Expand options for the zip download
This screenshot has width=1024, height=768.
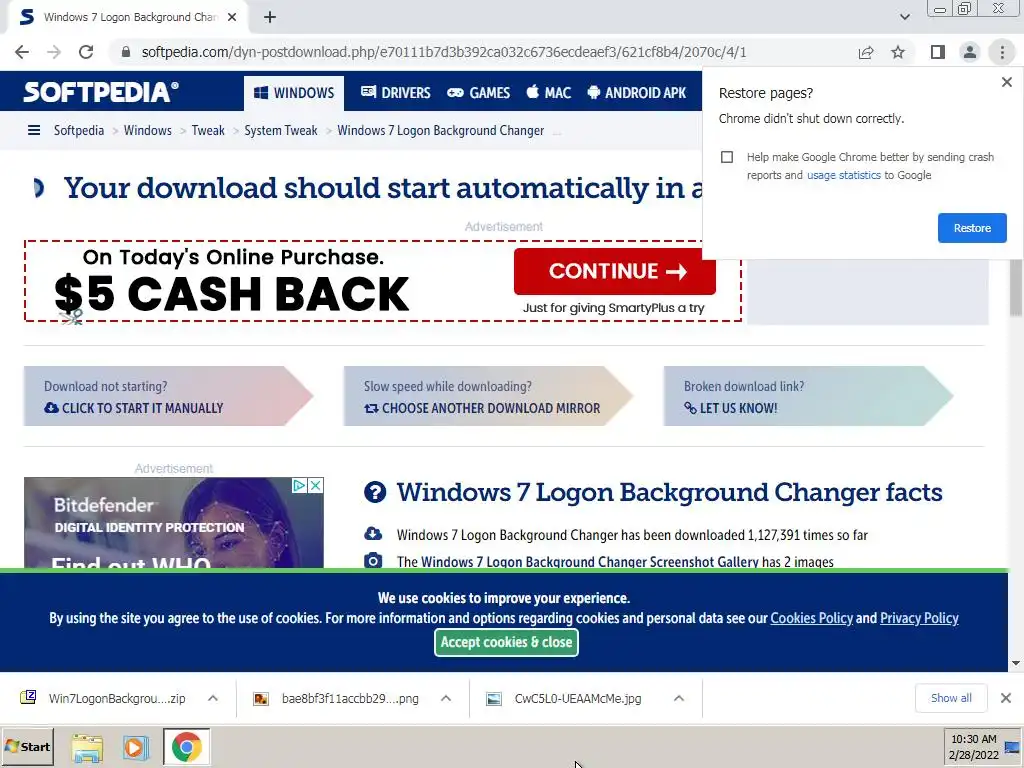tap(213, 698)
